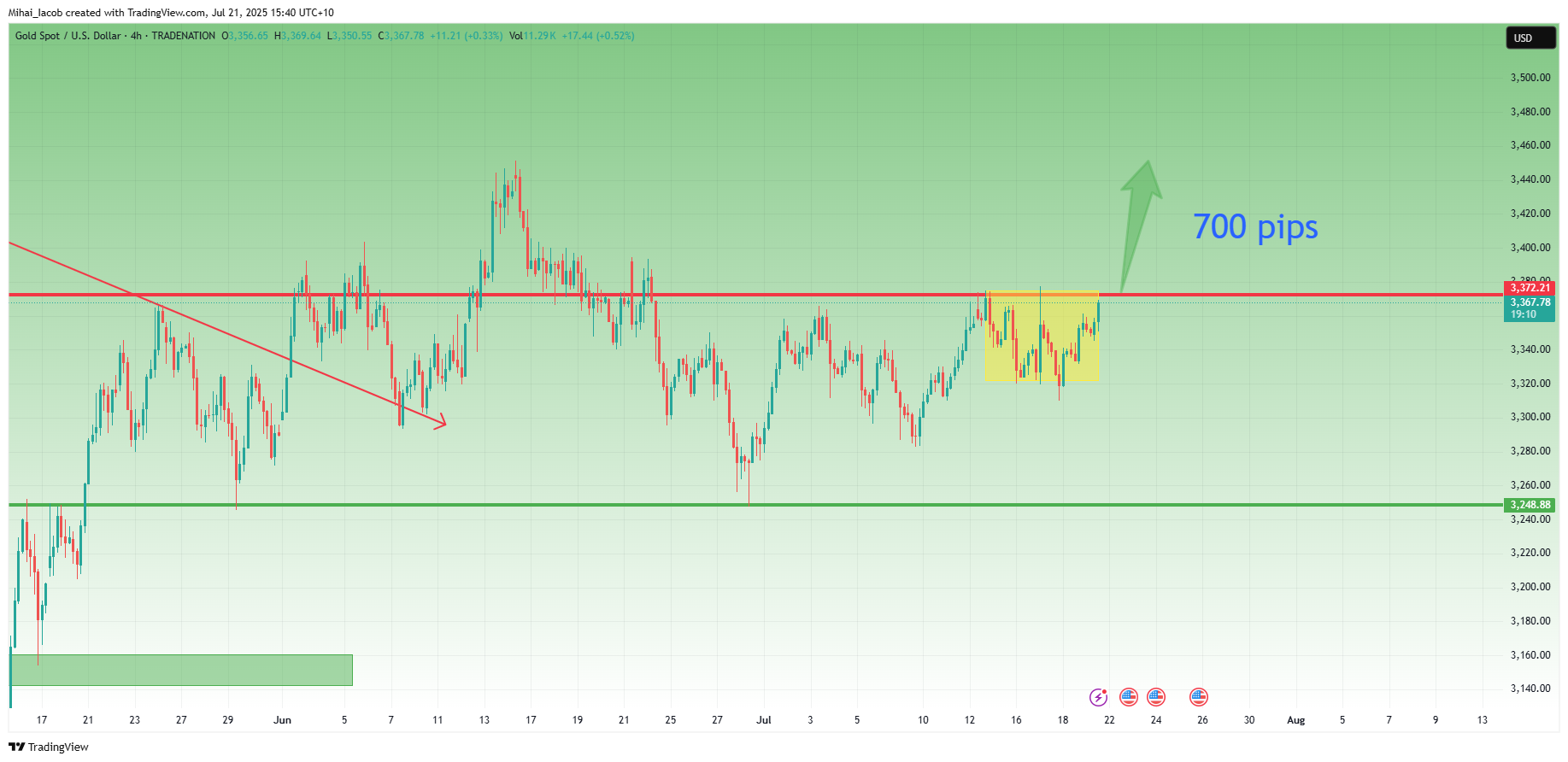Click the 3,300.00 price scale label
The image size is (1568, 762).
tap(1530, 417)
